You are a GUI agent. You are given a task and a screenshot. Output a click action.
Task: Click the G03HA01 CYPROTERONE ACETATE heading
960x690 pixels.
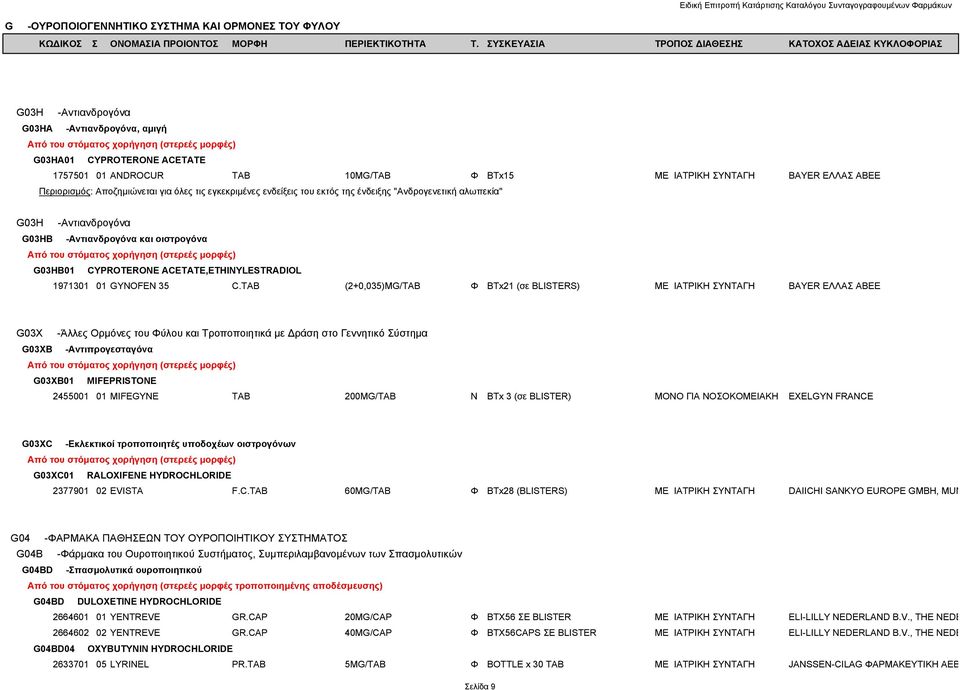pyautogui.click(x=119, y=160)
